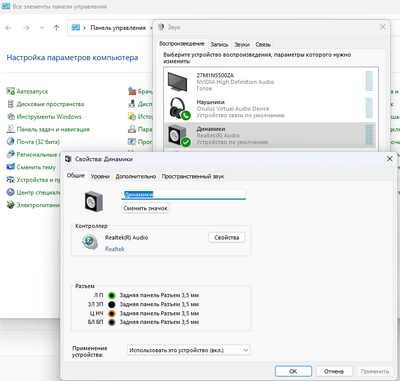Click the Панель задач и навигация icon

(x=11, y=129)
